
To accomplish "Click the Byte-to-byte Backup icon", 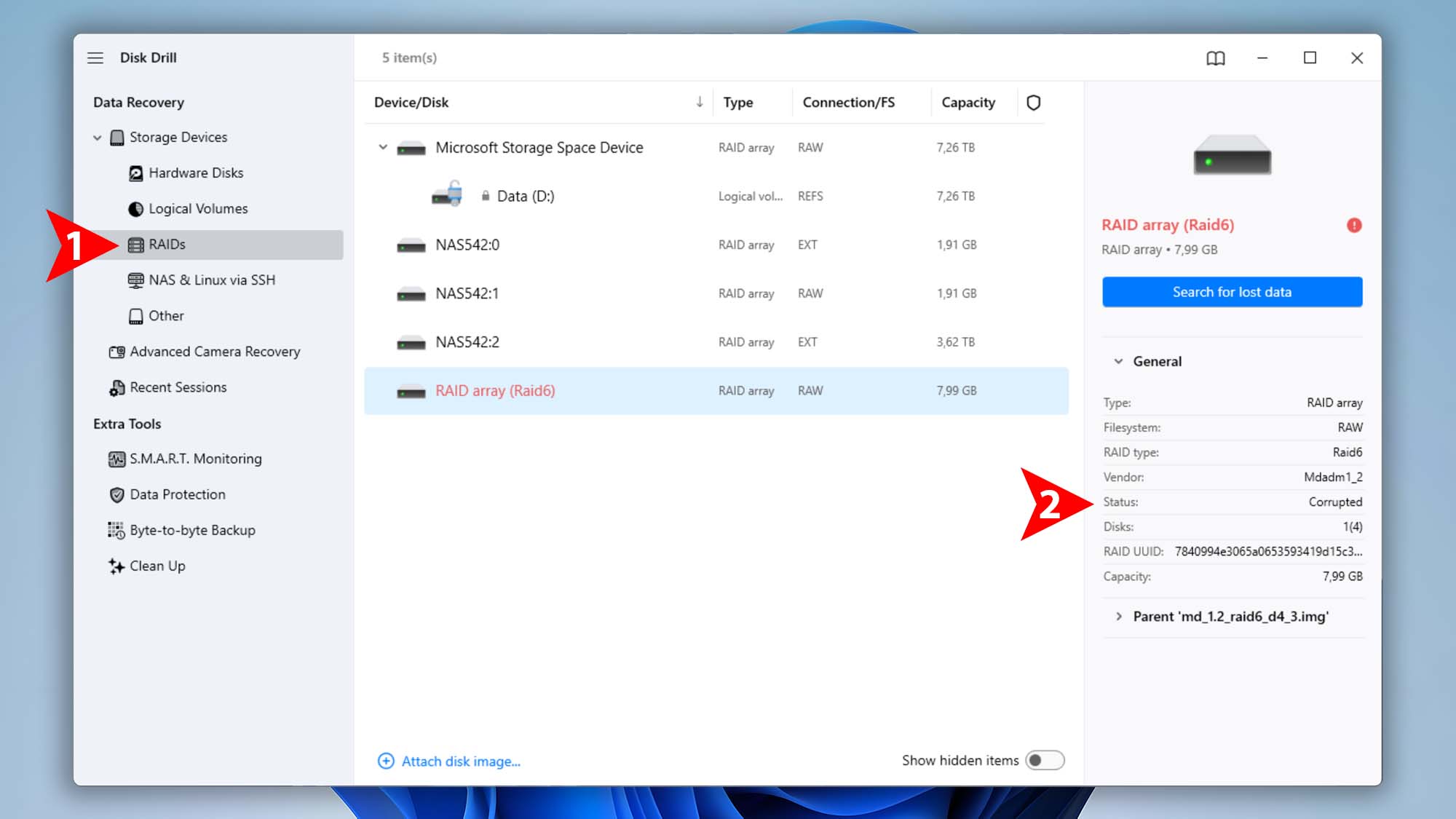I will tap(116, 531).
